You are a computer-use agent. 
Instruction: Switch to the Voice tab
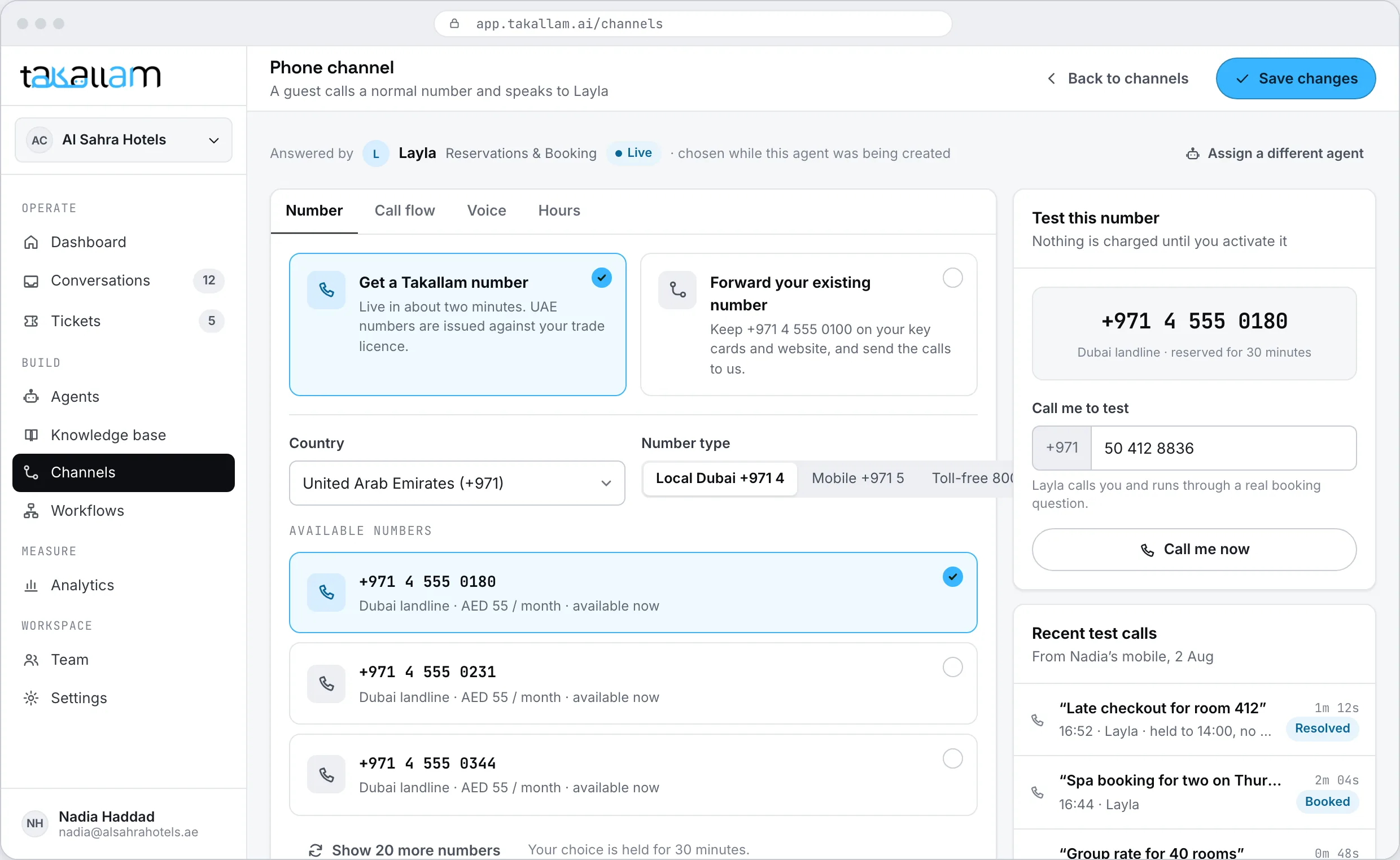[x=487, y=211]
